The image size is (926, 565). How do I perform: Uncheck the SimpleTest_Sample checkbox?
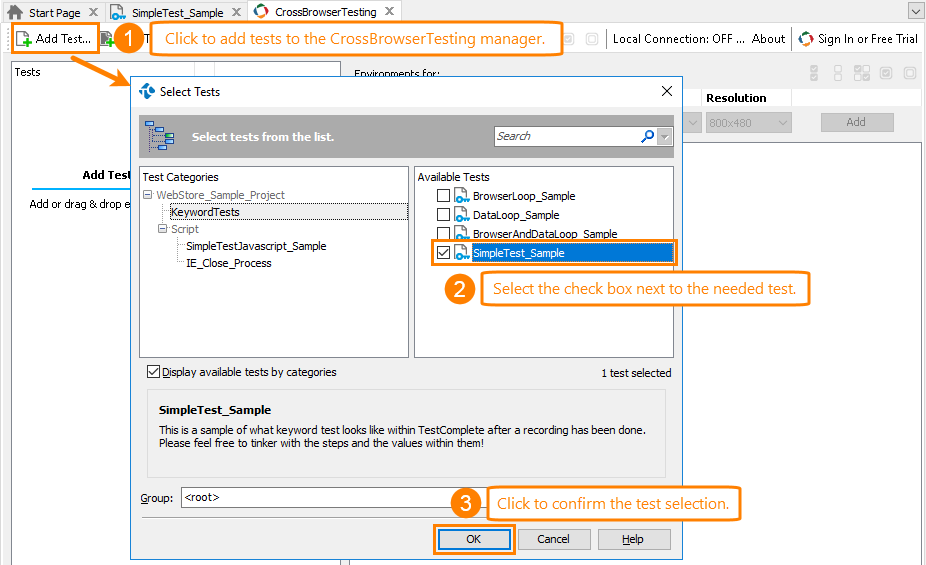click(x=444, y=253)
